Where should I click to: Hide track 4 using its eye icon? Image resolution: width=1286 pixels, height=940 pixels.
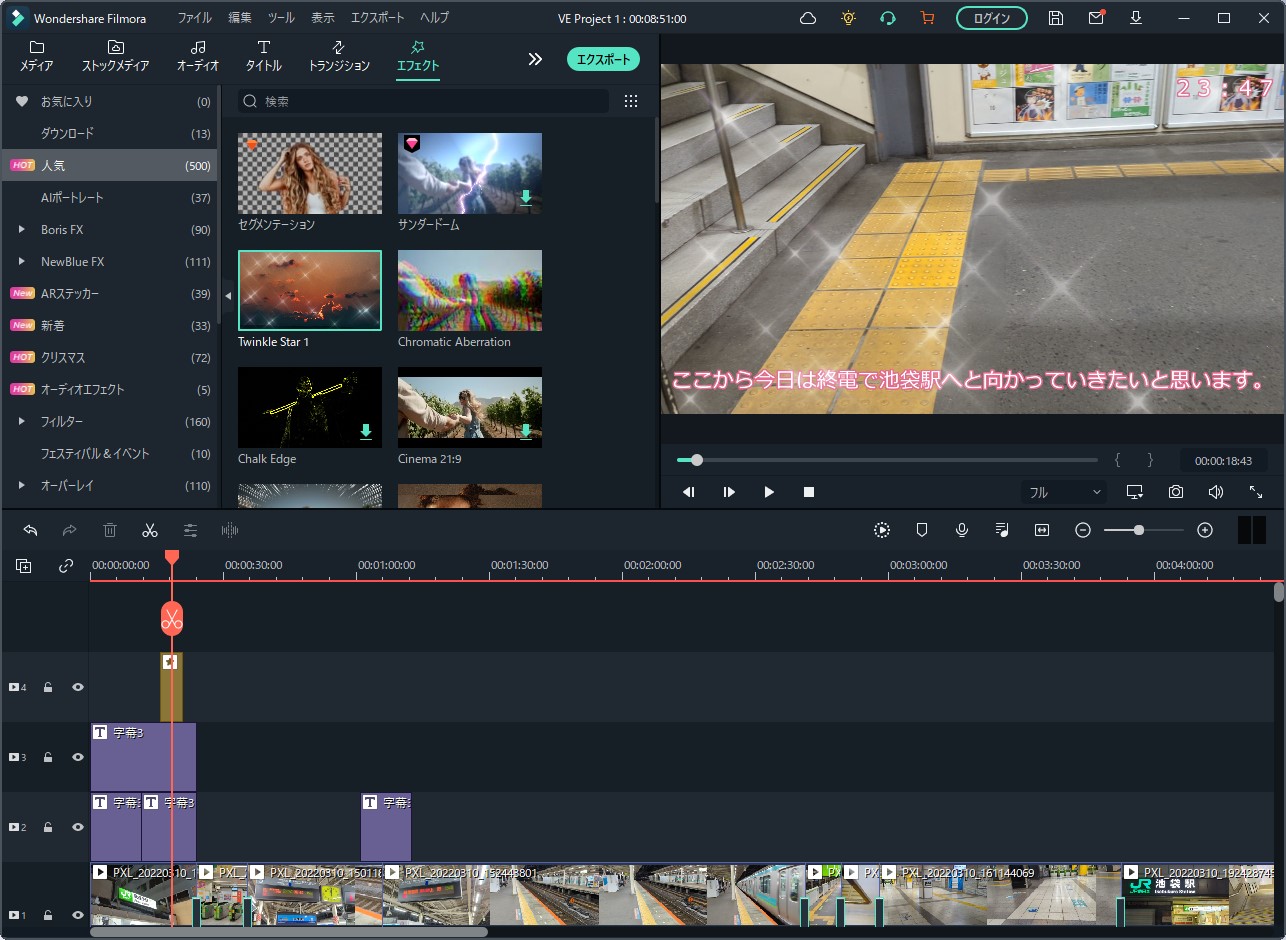[x=78, y=687]
